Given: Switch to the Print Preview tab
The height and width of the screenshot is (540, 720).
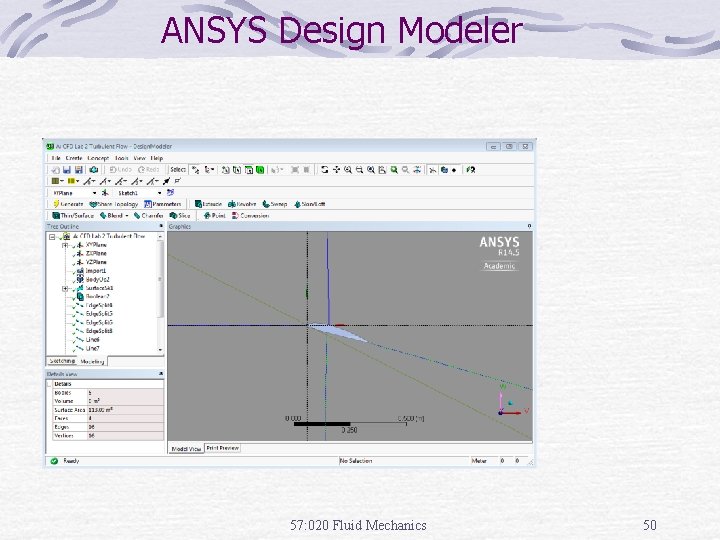Looking at the screenshot, I should pyautogui.click(x=223, y=448).
